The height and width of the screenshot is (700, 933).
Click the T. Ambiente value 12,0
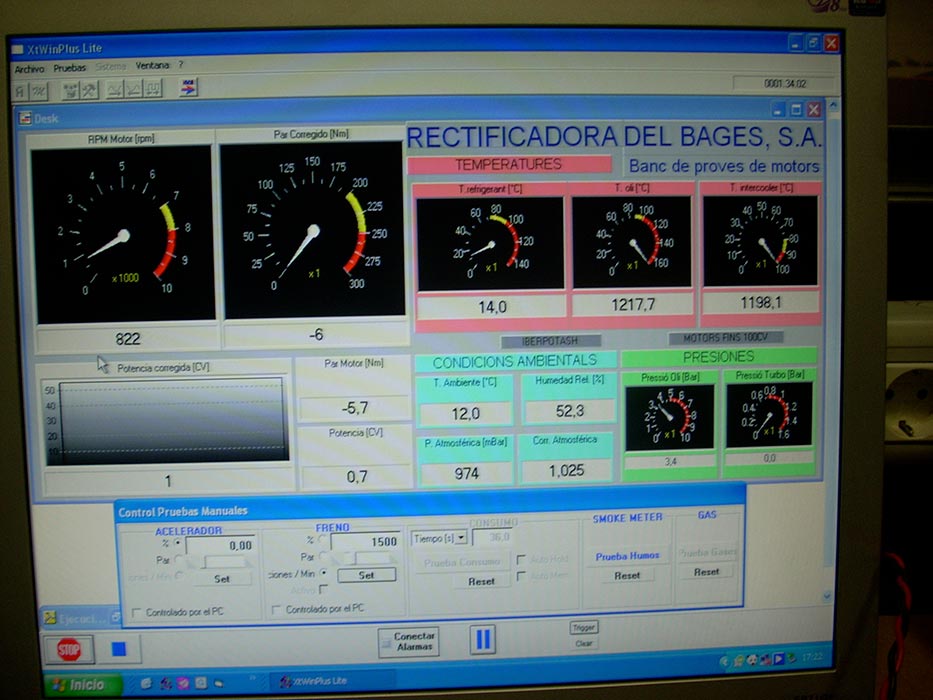465,413
